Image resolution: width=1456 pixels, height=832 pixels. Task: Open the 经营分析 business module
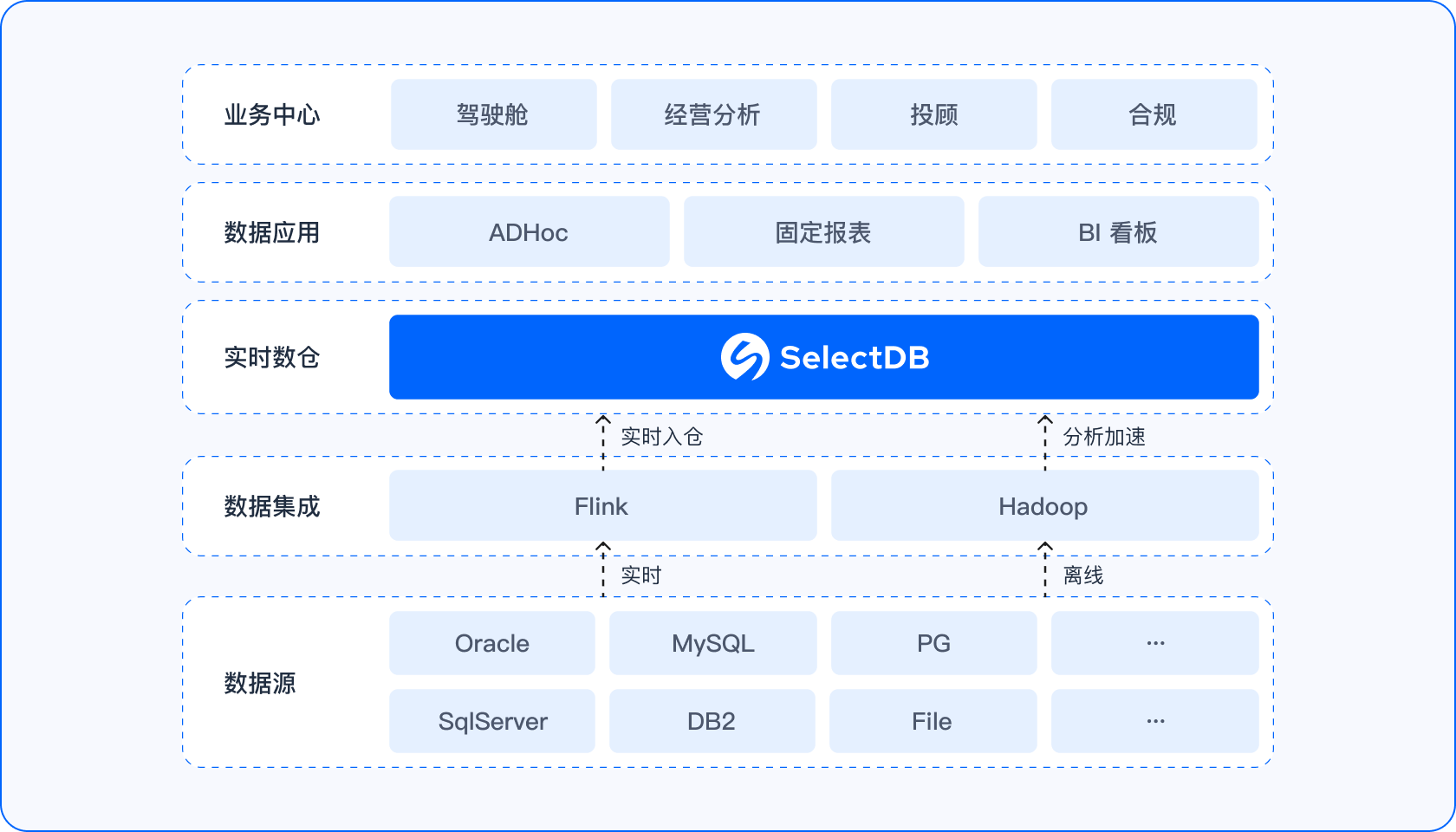(x=713, y=114)
